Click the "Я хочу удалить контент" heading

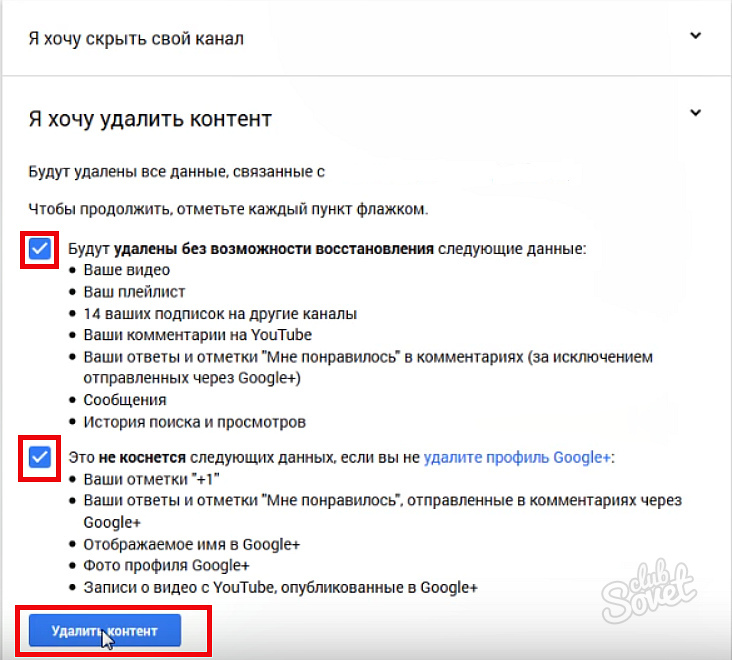point(150,119)
